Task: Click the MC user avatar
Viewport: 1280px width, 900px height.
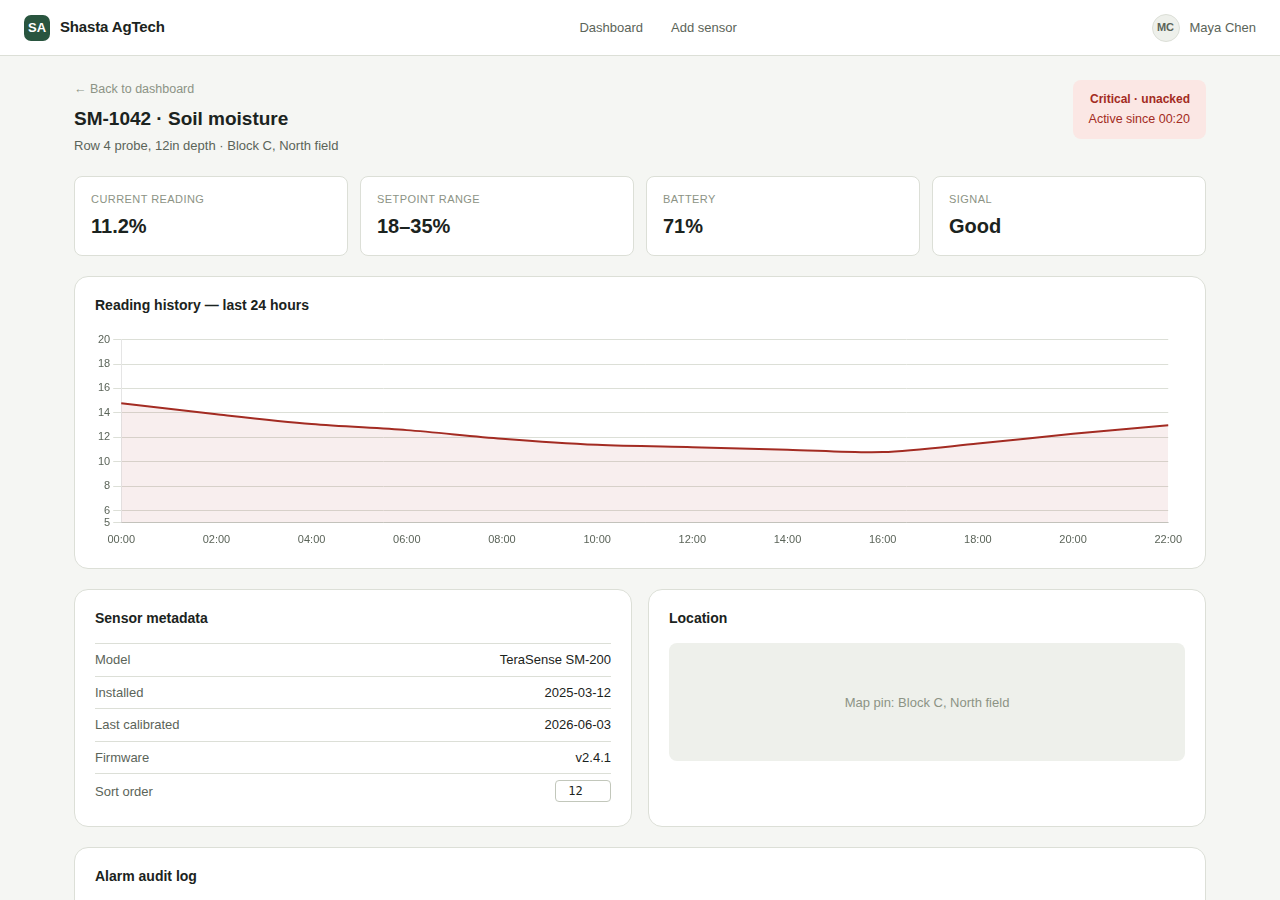Action: click(1165, 28)
